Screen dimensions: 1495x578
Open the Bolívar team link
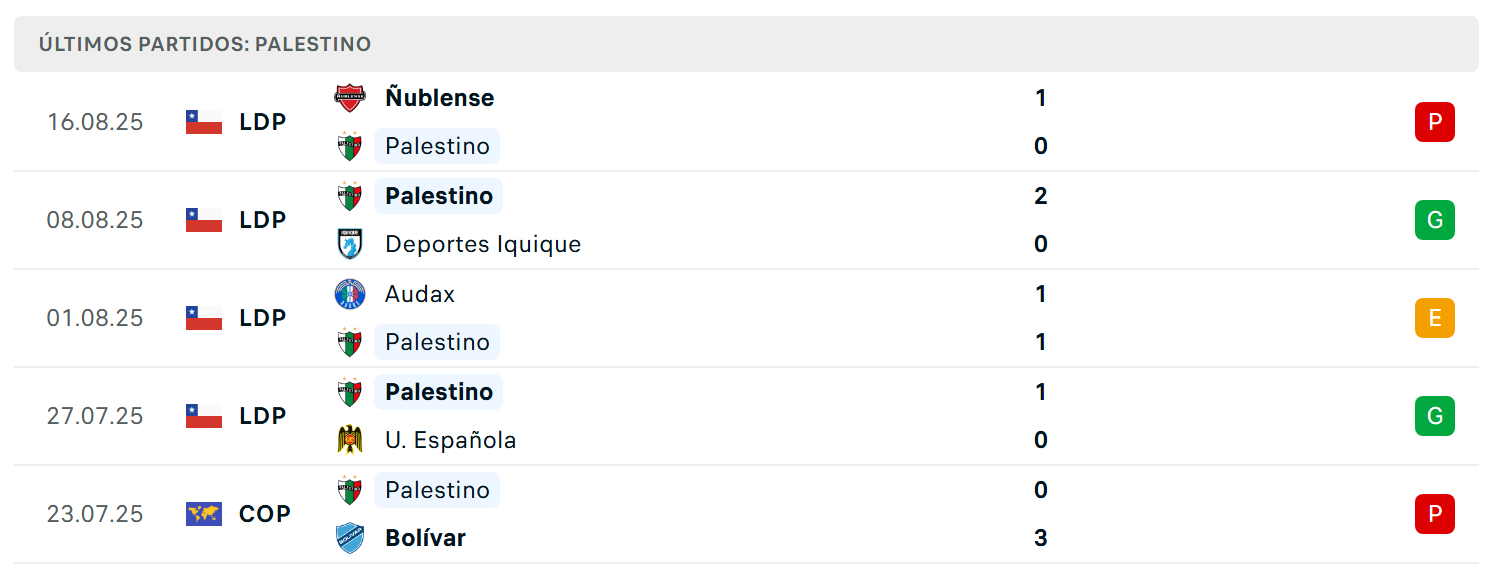426,538
